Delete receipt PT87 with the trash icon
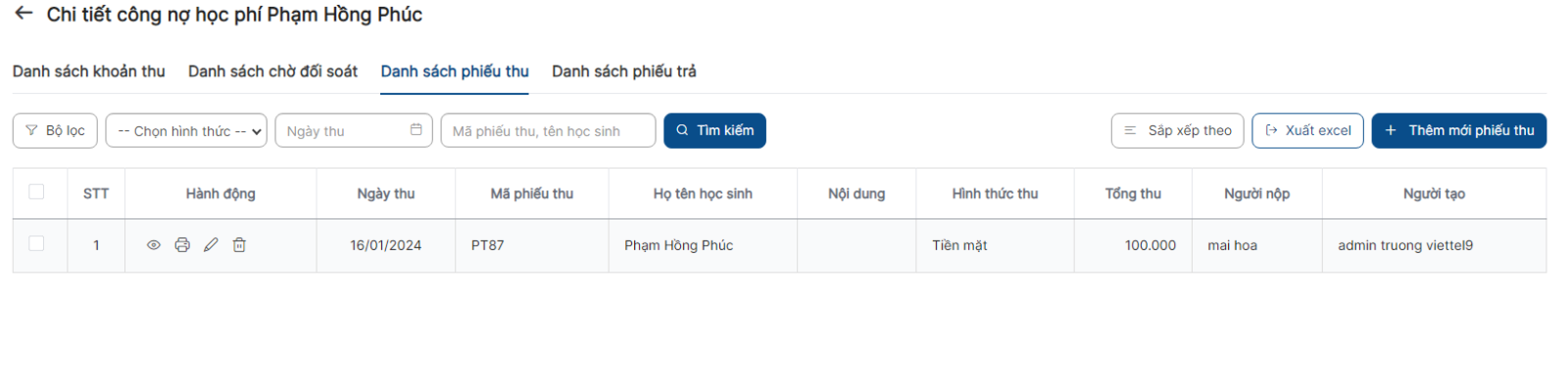1568x386 pixels. pyautogui.click(x=239, y=245)
